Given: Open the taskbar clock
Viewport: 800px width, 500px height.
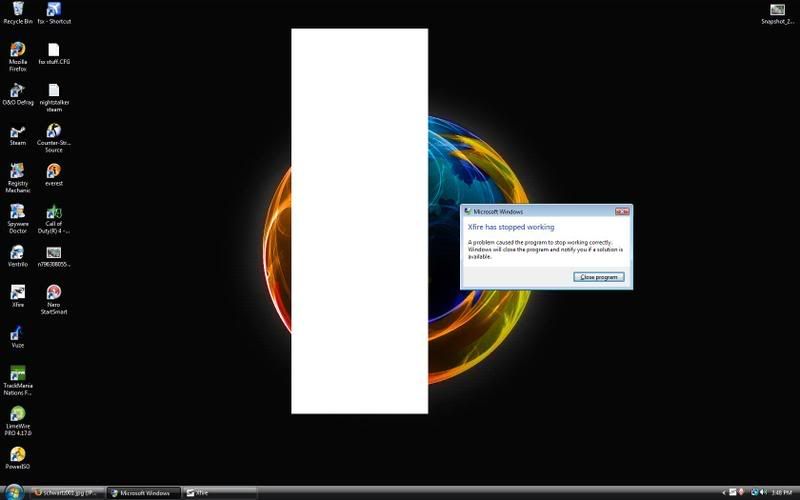Looking at the screenshot, I should [782, 492].
